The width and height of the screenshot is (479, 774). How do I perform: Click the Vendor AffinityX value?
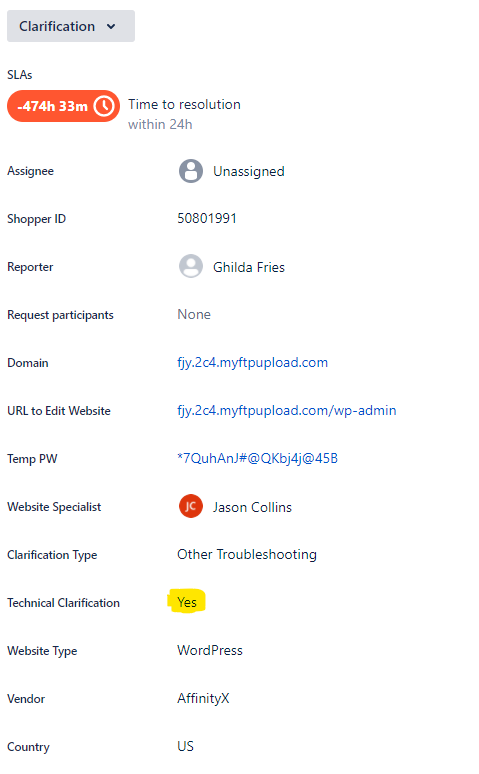203,698
